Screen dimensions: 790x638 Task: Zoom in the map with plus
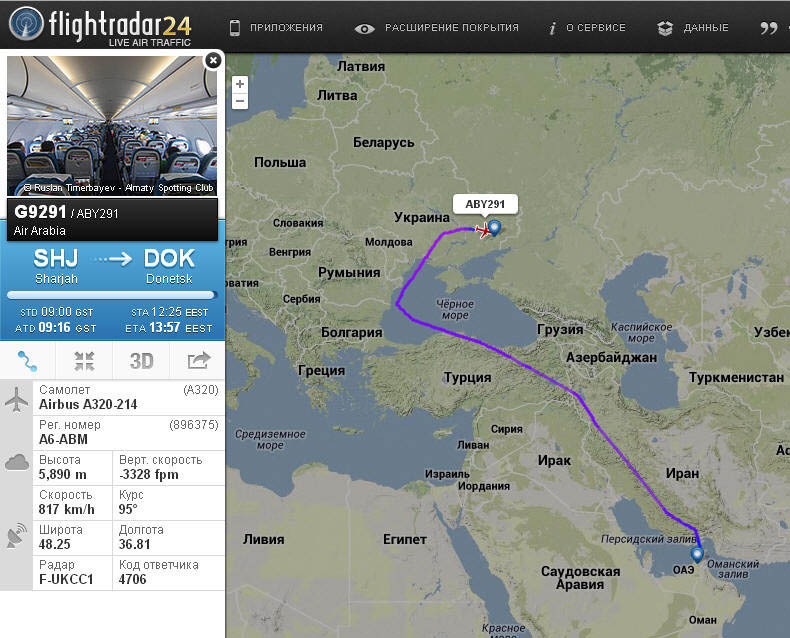pos(240,84)
